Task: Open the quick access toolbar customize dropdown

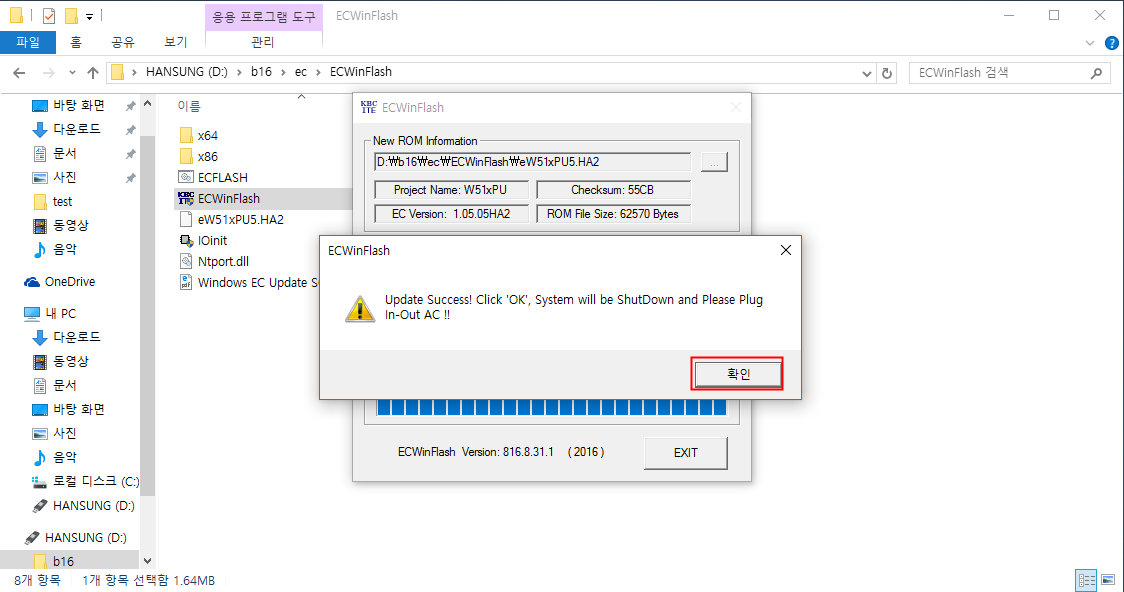Action: tap(90, 16)
